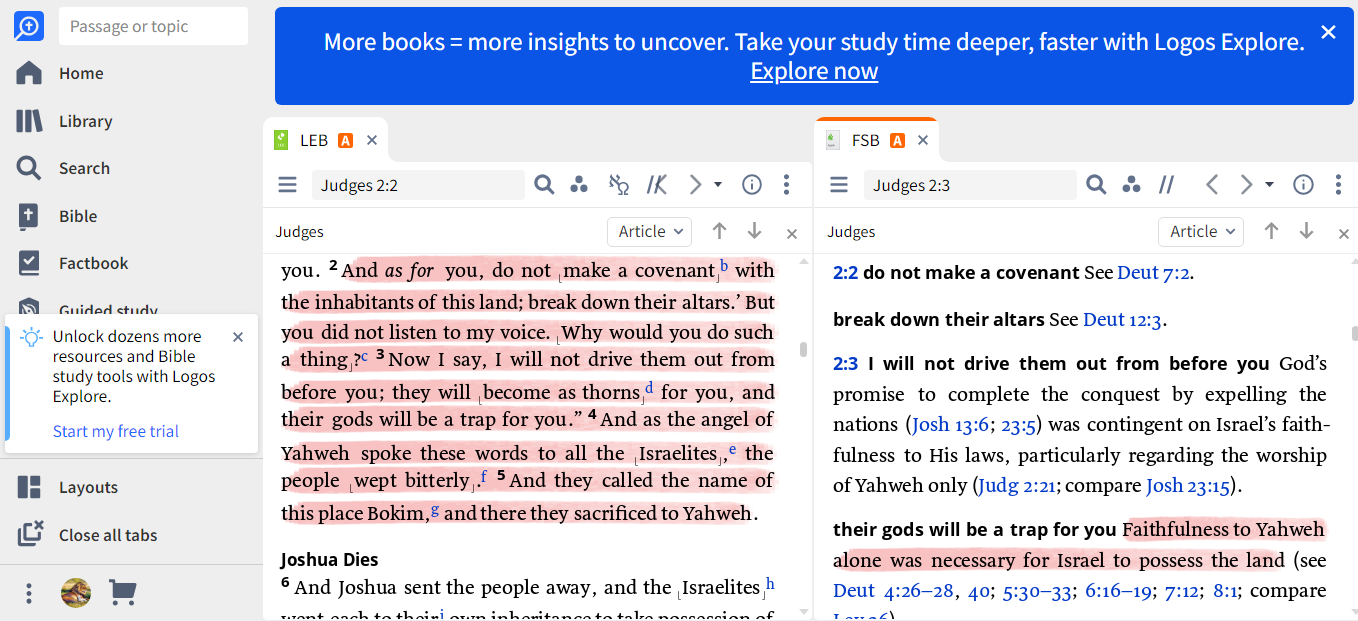Image resolution: width=1358 pixels, height=621 pixels.
Task: Open footnote d after 'become as thorns'
Action: 649,388
